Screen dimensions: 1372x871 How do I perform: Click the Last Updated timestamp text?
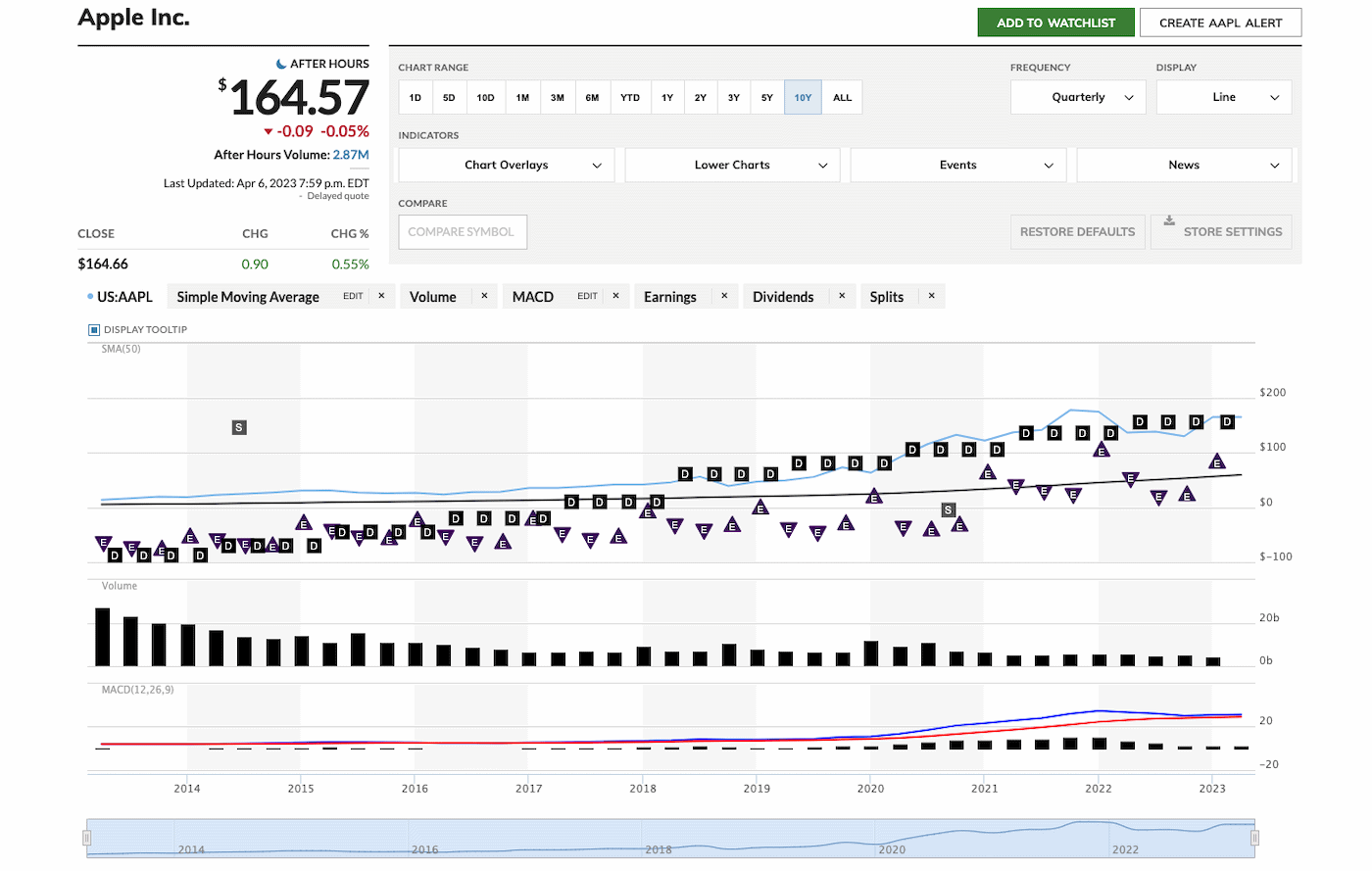267,183
